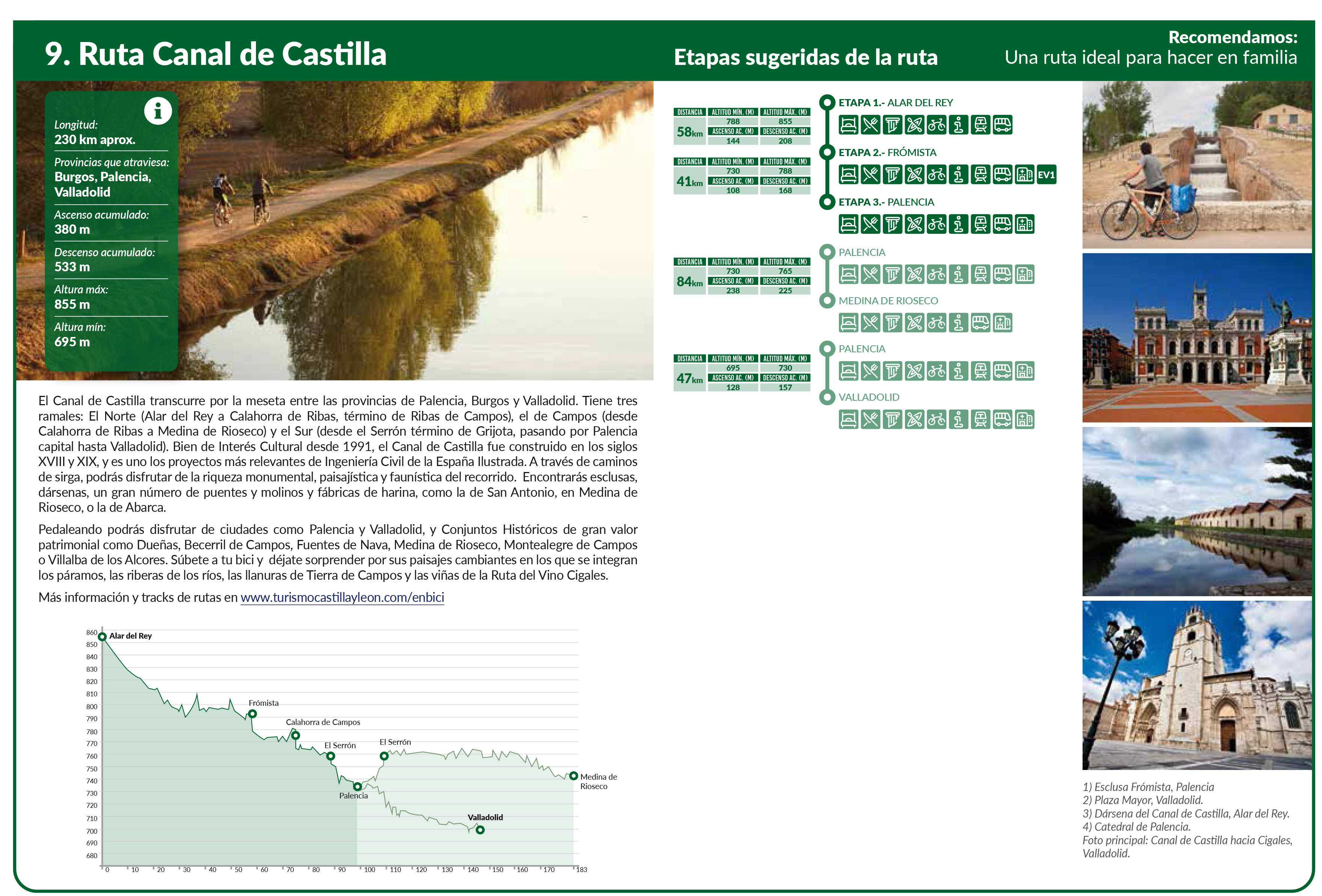Click the lodging bed icon under Medina de Rioseco
Image resolution: width=1322 pixels, height=896 pixels.
click(848, 323)
